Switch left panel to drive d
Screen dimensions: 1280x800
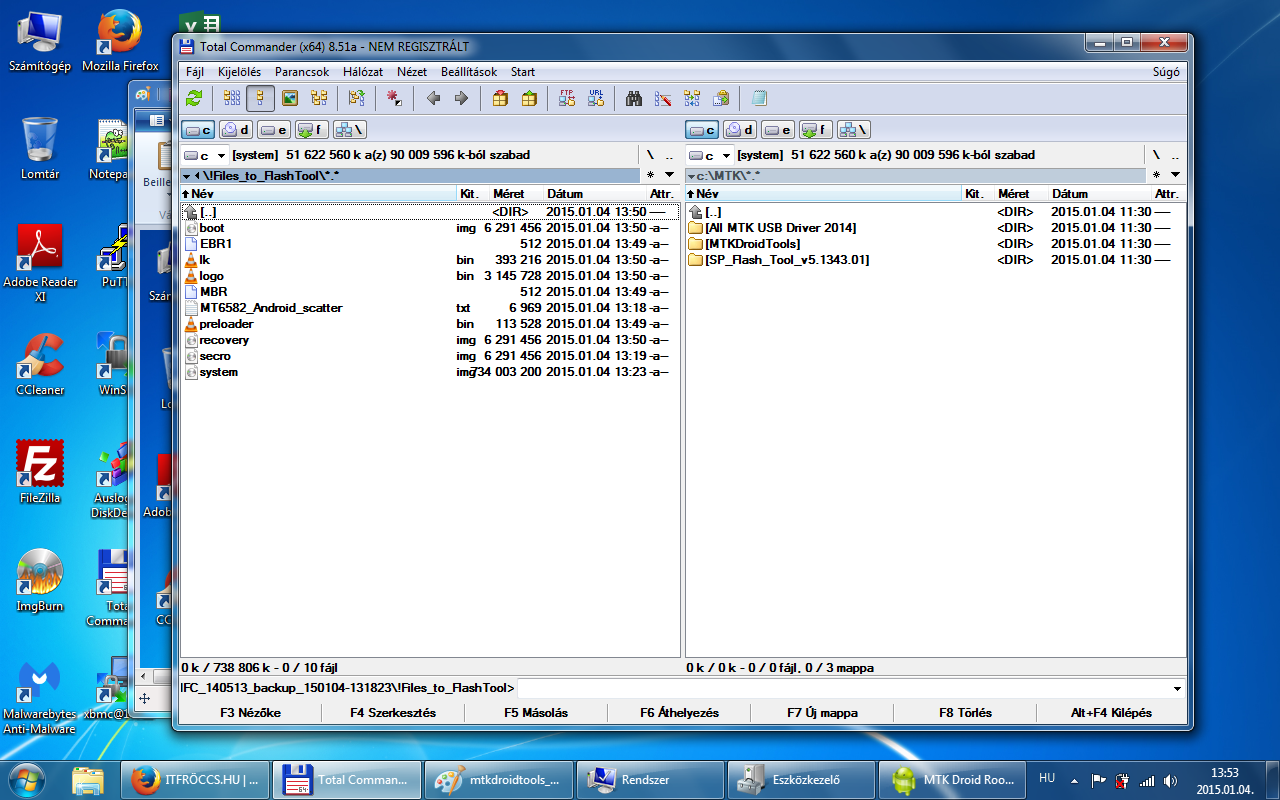(x=235, y=129)
